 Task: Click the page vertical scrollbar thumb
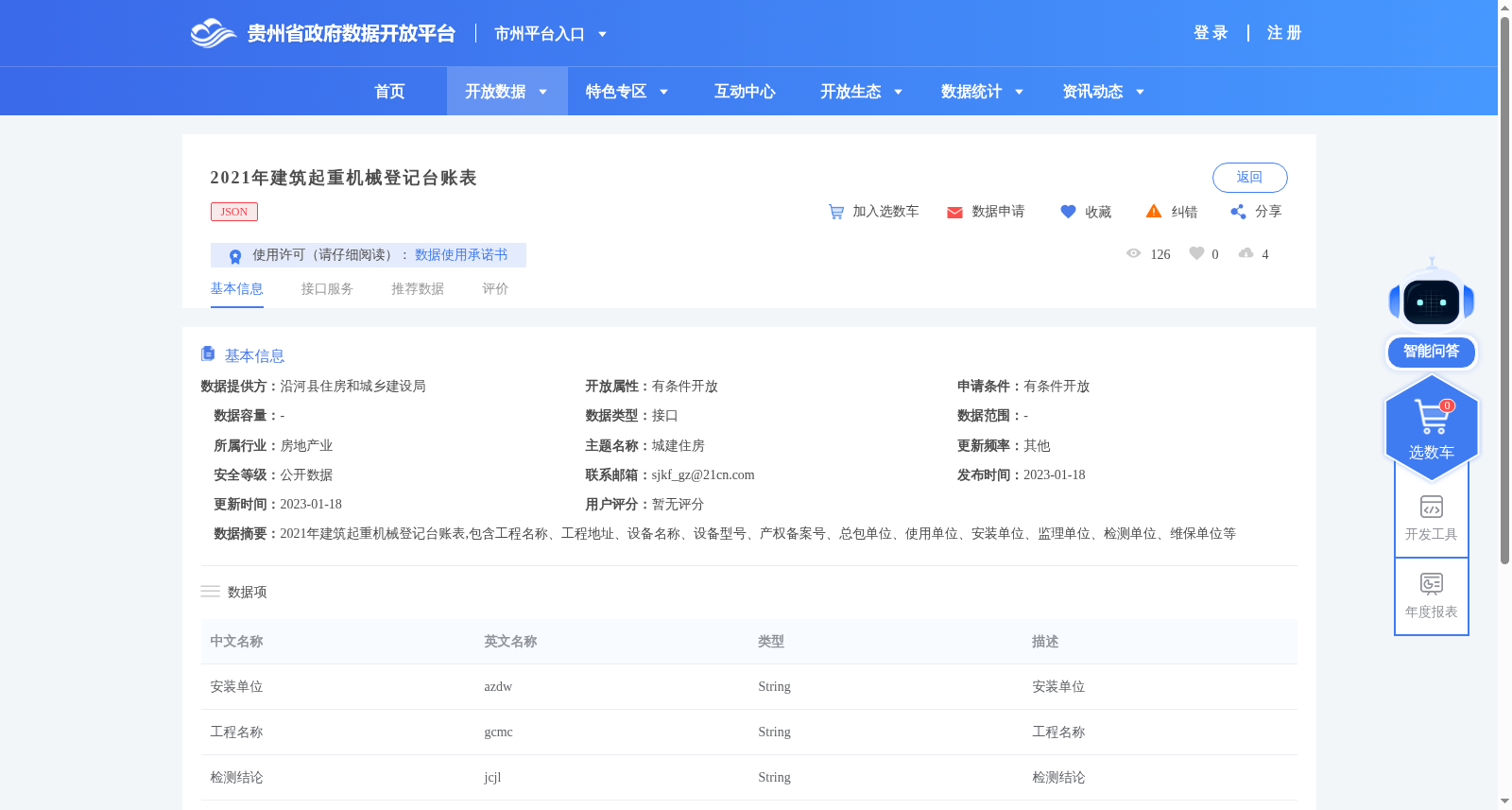coord(1504,291)
